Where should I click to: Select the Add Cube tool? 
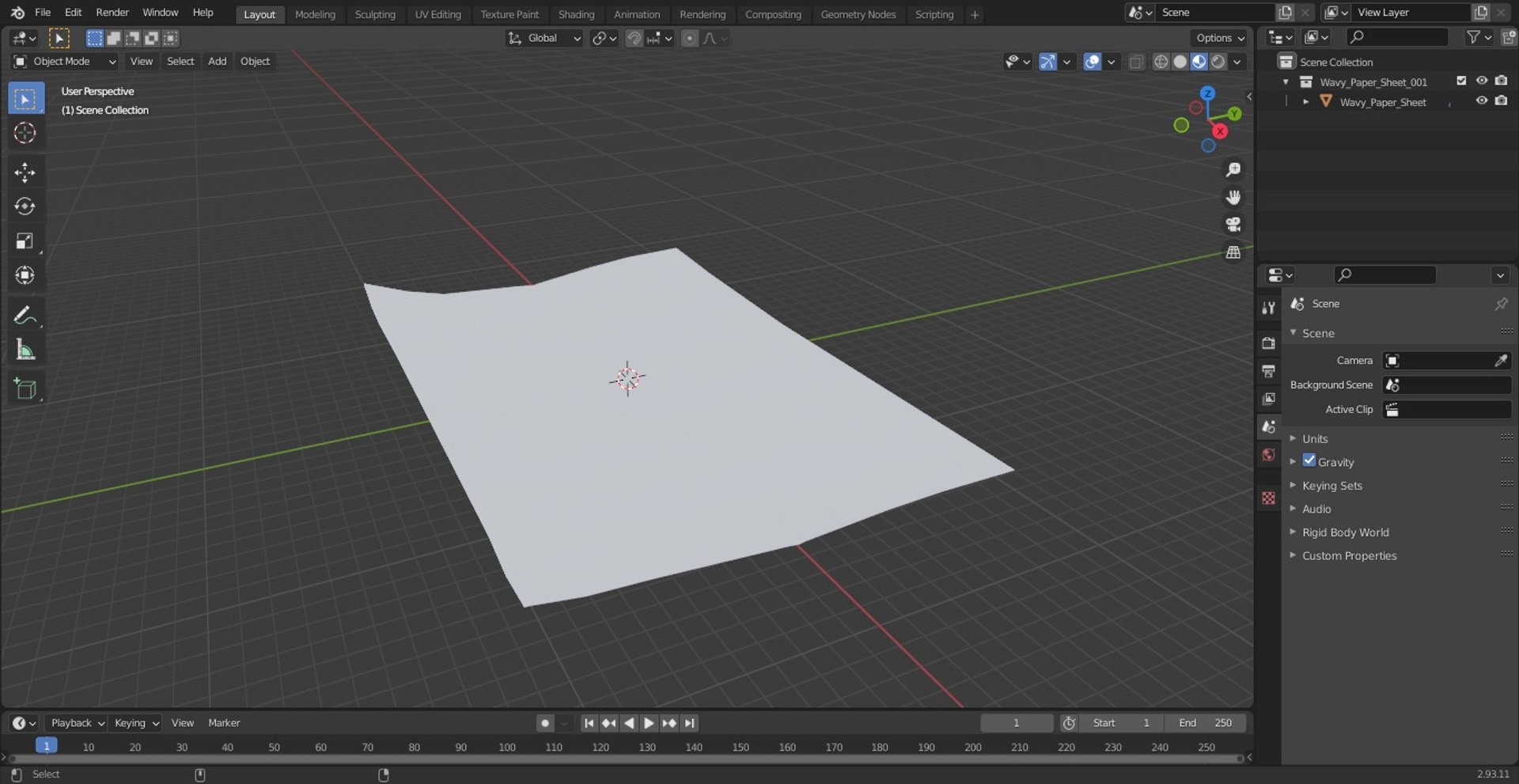[x=25, y=389]
